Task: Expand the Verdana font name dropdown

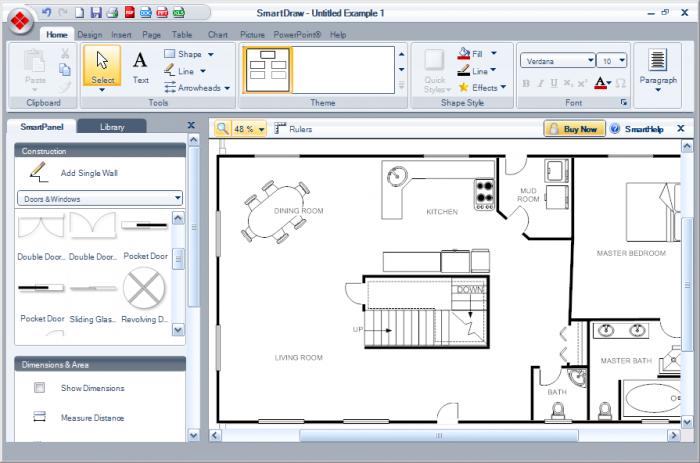Action: tap(592, 61)
